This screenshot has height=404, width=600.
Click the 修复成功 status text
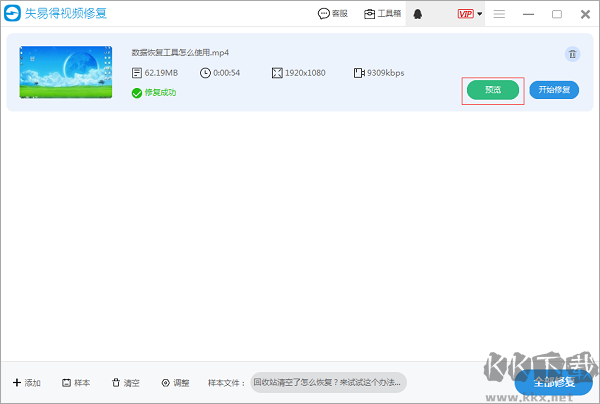[160, 93]
